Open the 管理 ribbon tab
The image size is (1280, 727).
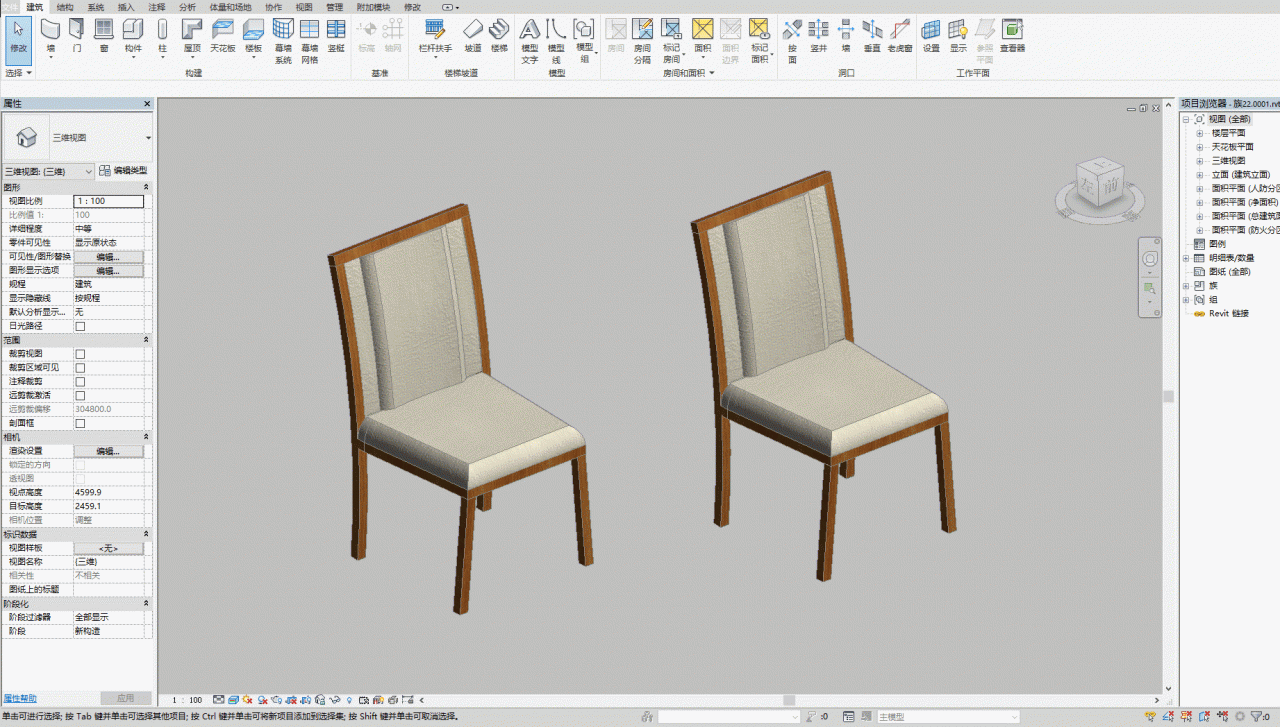(x=334, y=7)
